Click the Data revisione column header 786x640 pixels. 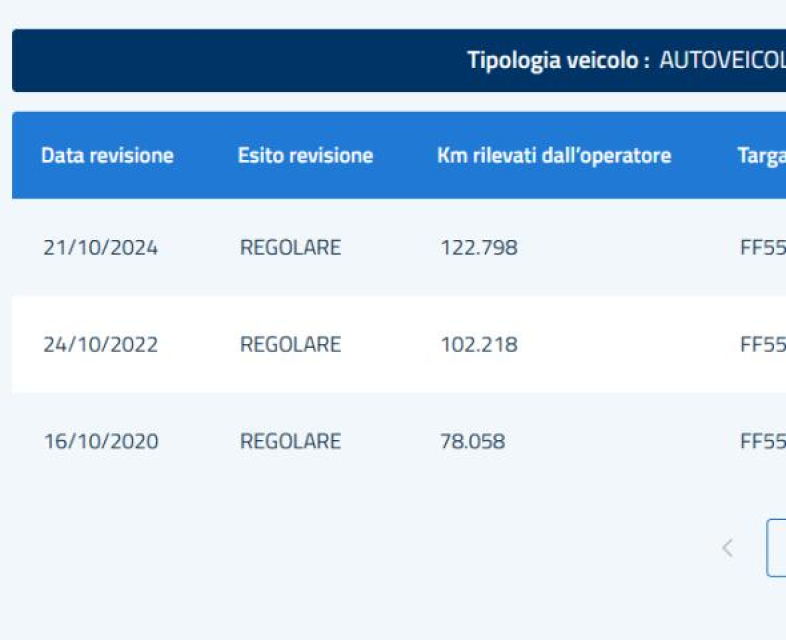point(107,156)
